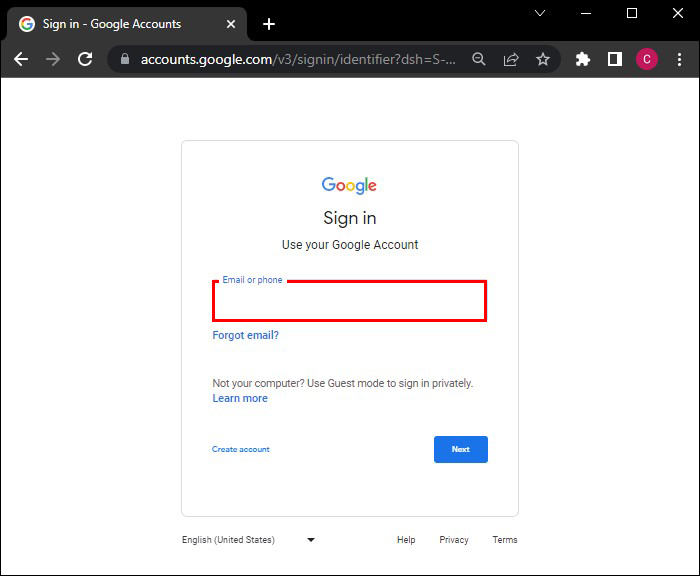Click the share page icon

click(x=511, y=60)
